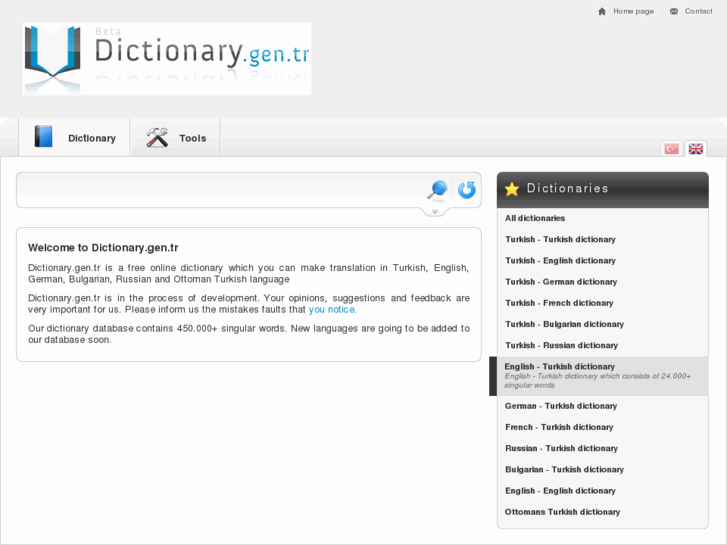Open Russian - Turkish dictionary

click(x=561, y=449)
